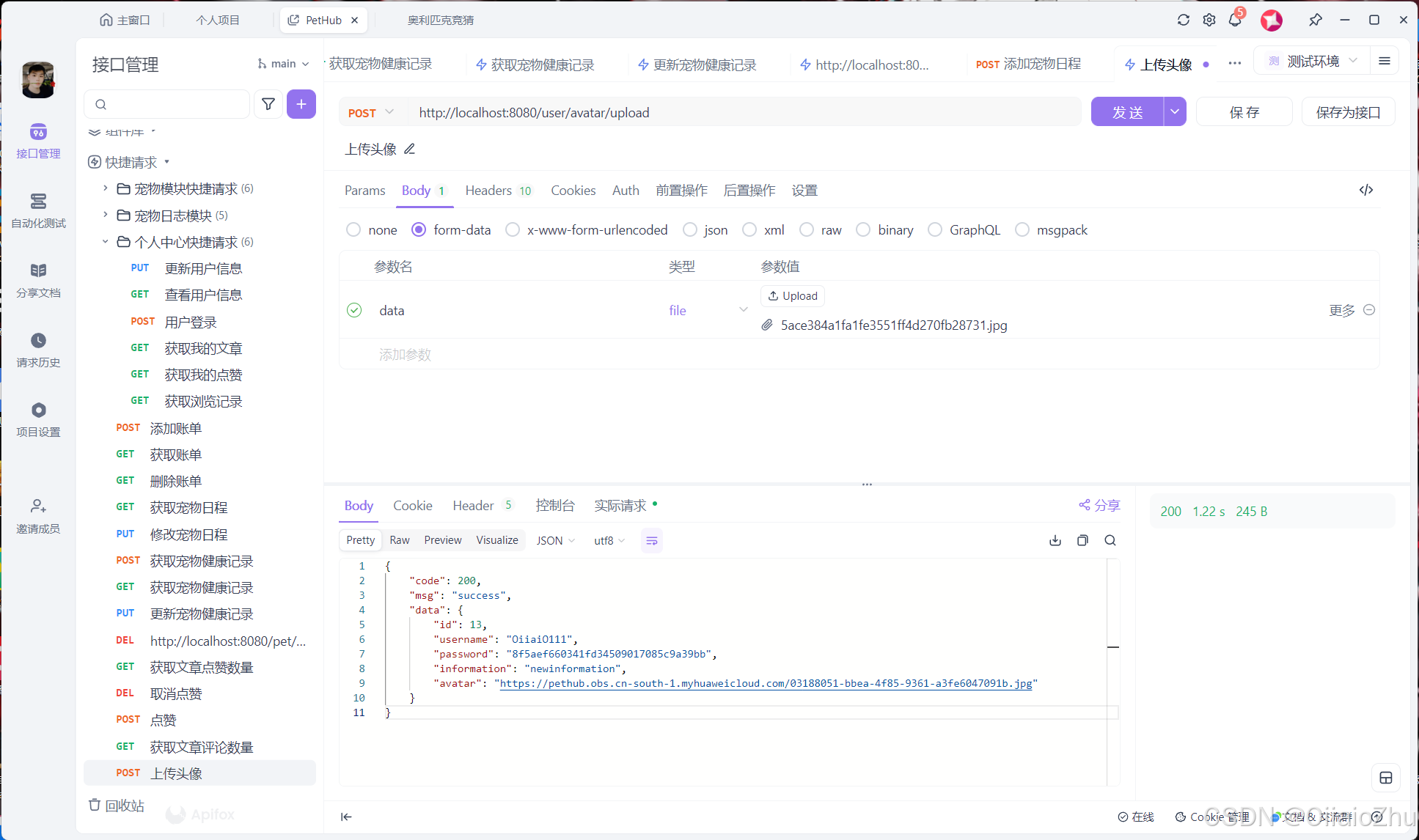Image resolution: width=1419 pixels, height=840 pixels.
Task: Click the purple plus add button
Action: pos(301,104)
